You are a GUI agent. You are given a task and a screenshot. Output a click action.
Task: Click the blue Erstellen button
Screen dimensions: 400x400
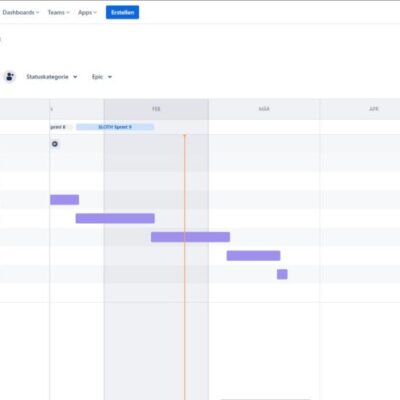click(x=122, y=12)
